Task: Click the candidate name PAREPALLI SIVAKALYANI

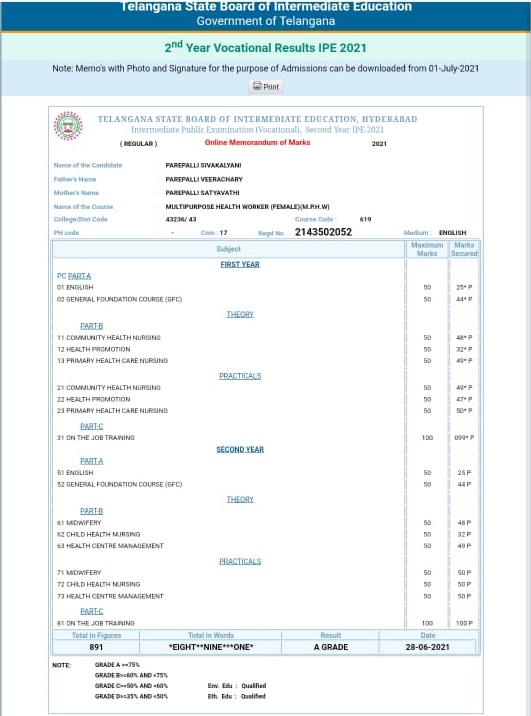Action: click(203, 165)
